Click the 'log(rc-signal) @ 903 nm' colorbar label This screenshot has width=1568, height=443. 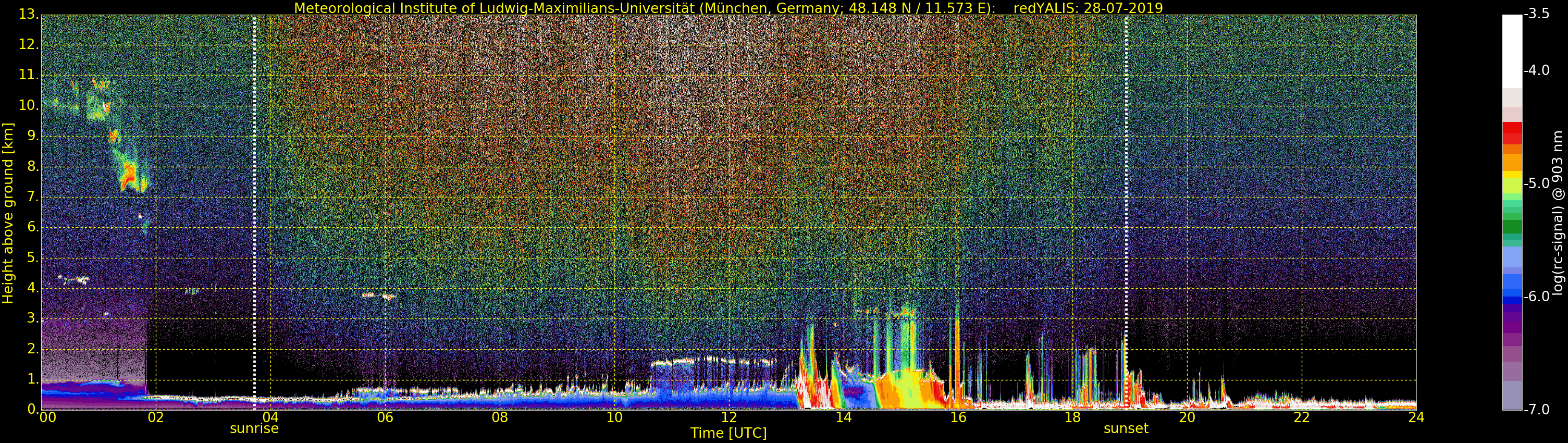tap(1557, 213)
